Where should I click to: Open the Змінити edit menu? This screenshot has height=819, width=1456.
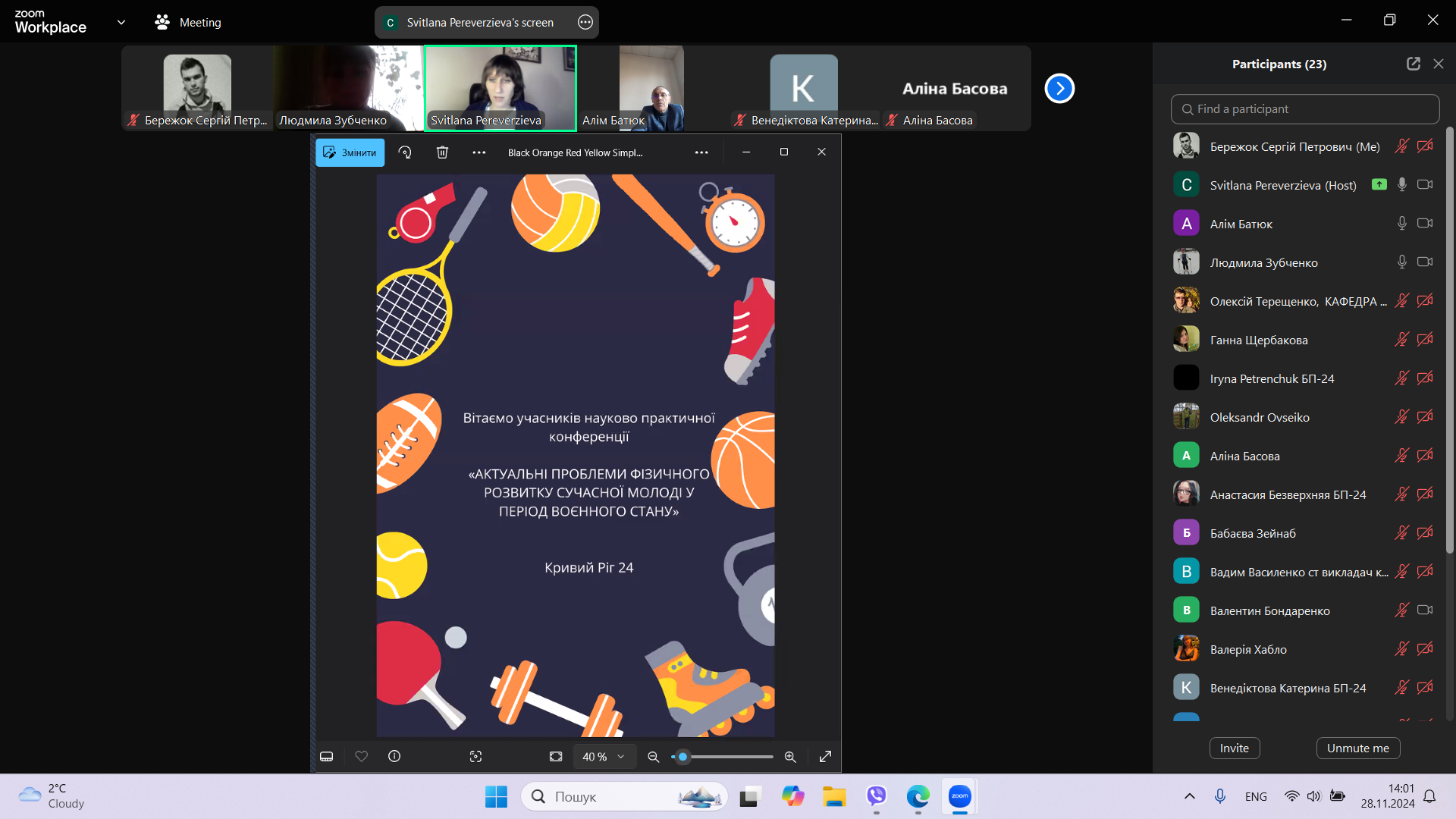(350, 152)
